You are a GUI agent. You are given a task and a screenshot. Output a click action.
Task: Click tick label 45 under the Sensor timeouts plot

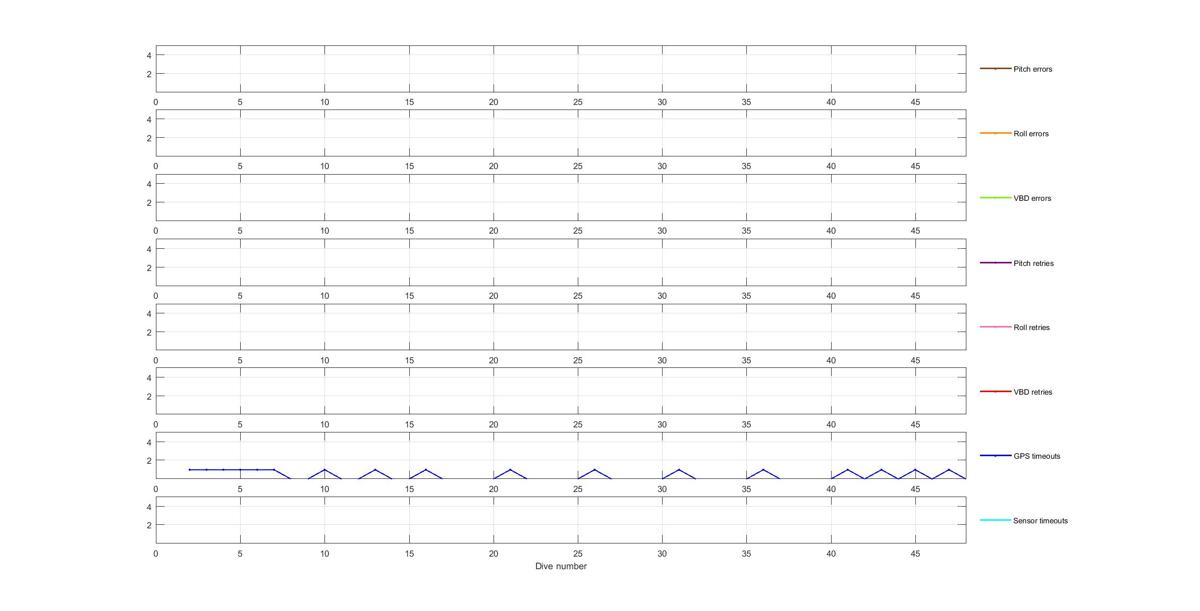point(915,553)
